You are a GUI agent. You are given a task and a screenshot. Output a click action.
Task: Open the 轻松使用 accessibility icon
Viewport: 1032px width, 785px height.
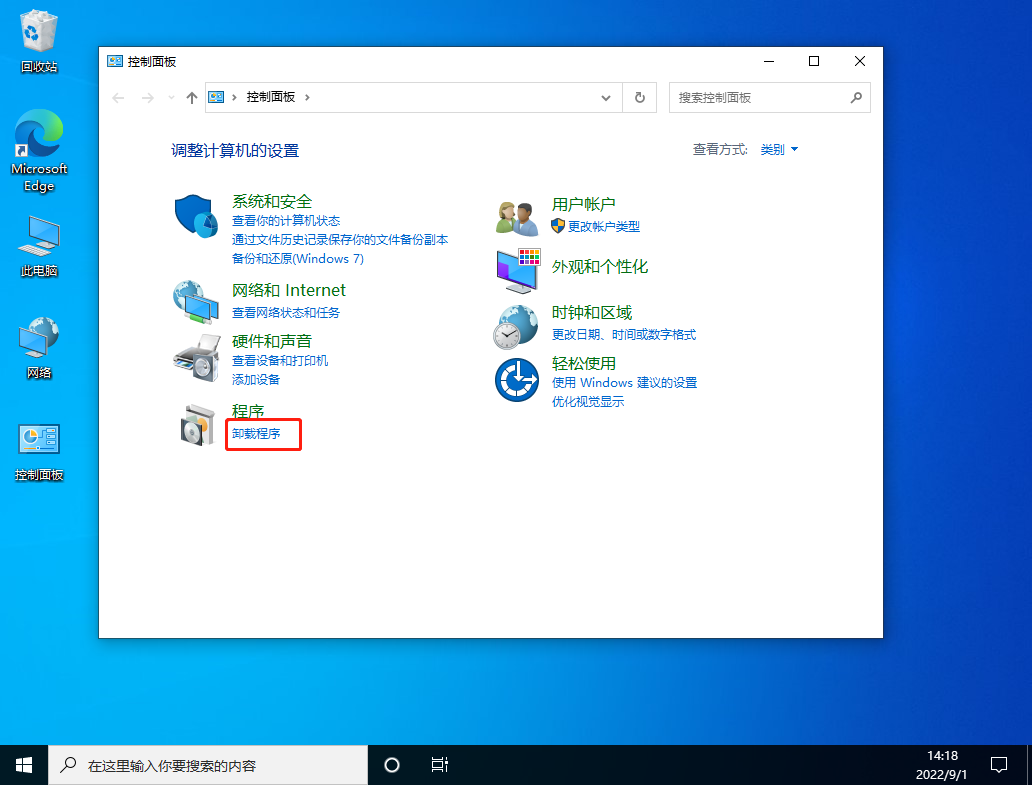tap(516, 379)
